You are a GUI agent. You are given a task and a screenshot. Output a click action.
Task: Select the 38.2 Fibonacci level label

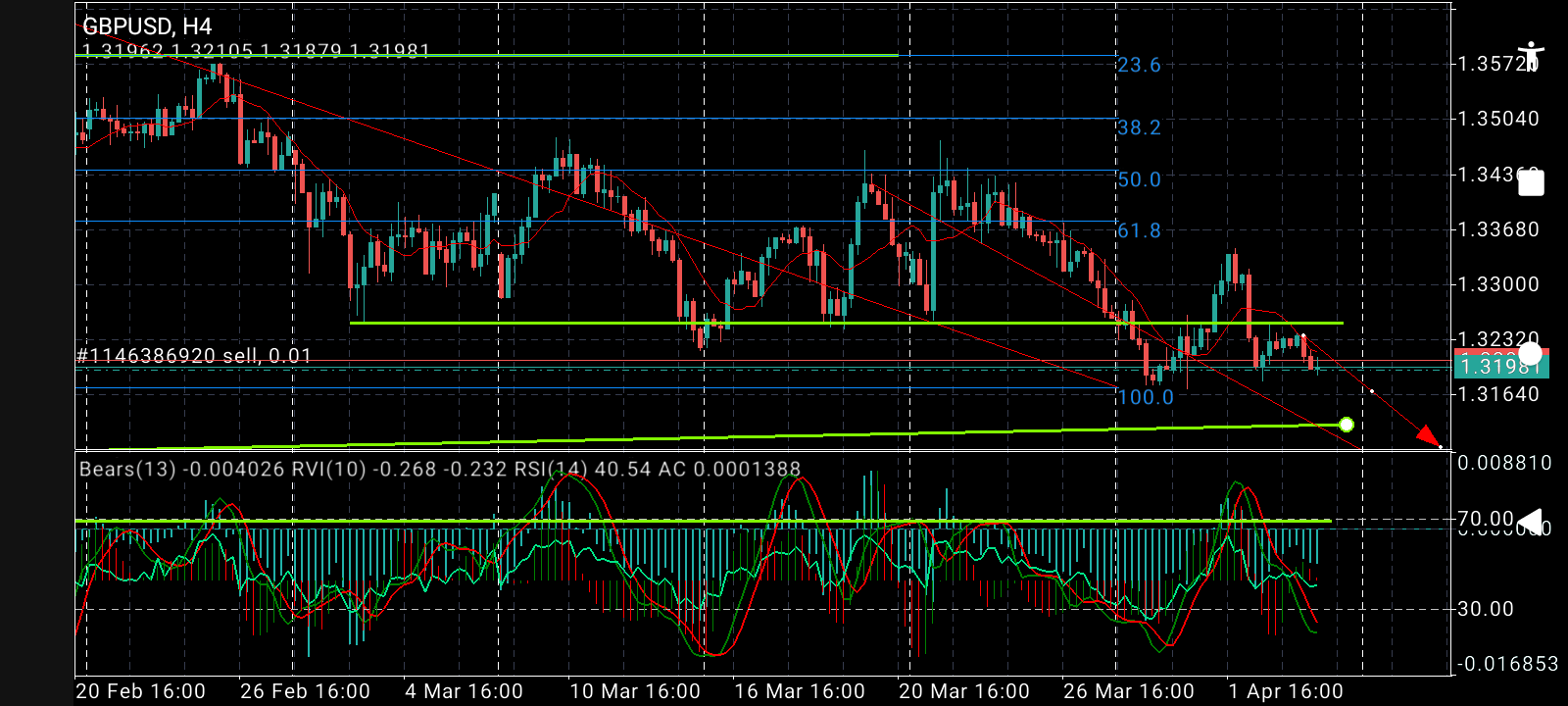[1139, 127]
